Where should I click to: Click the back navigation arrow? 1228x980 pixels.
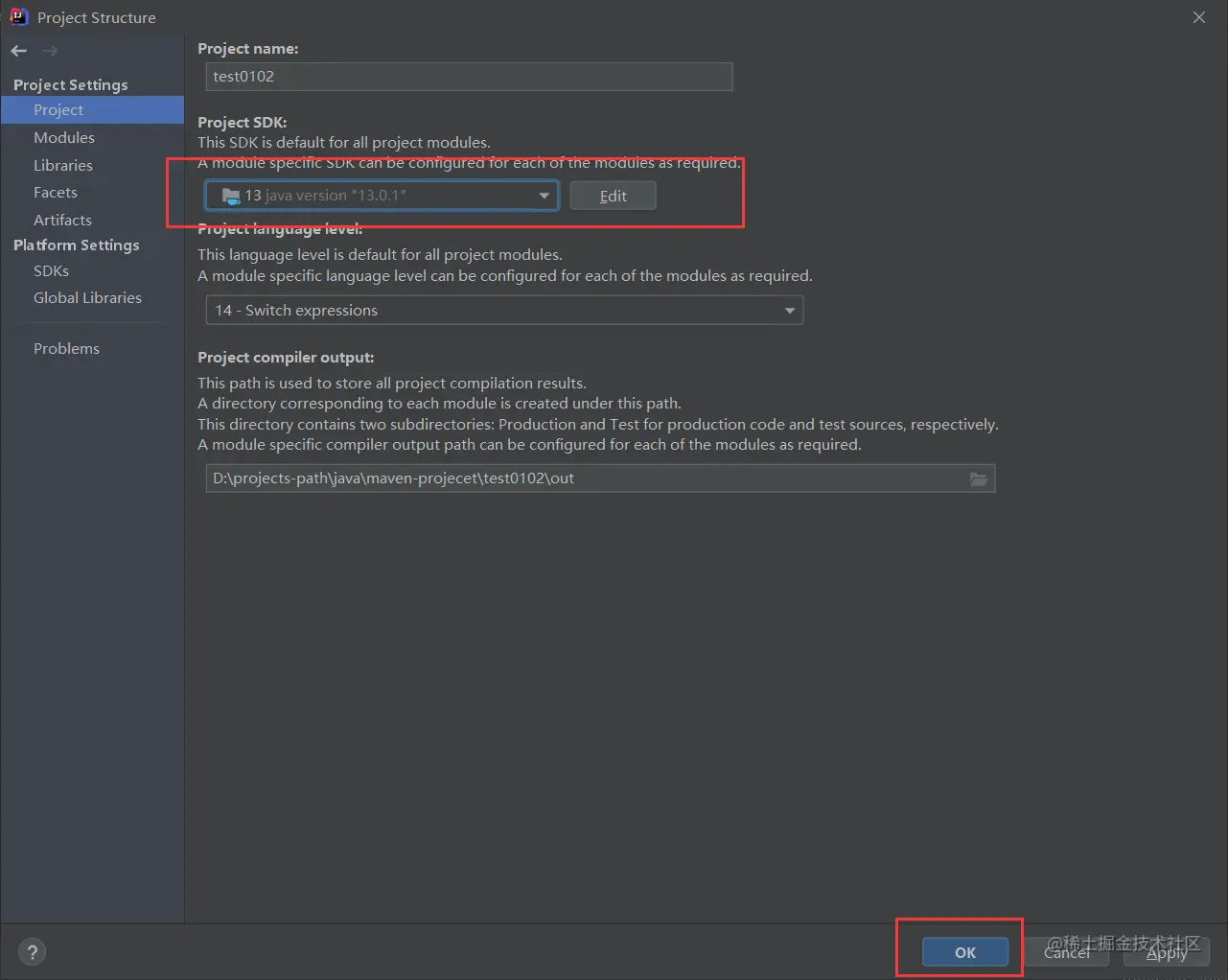pos(19,51)
